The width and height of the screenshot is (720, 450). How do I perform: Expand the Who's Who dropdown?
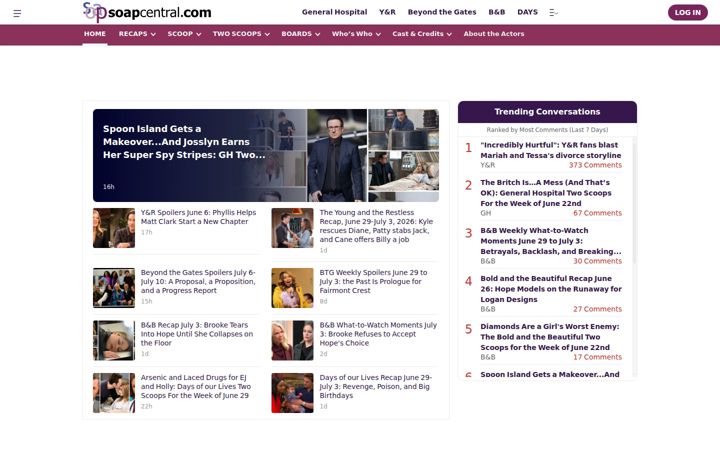[356, 34]
